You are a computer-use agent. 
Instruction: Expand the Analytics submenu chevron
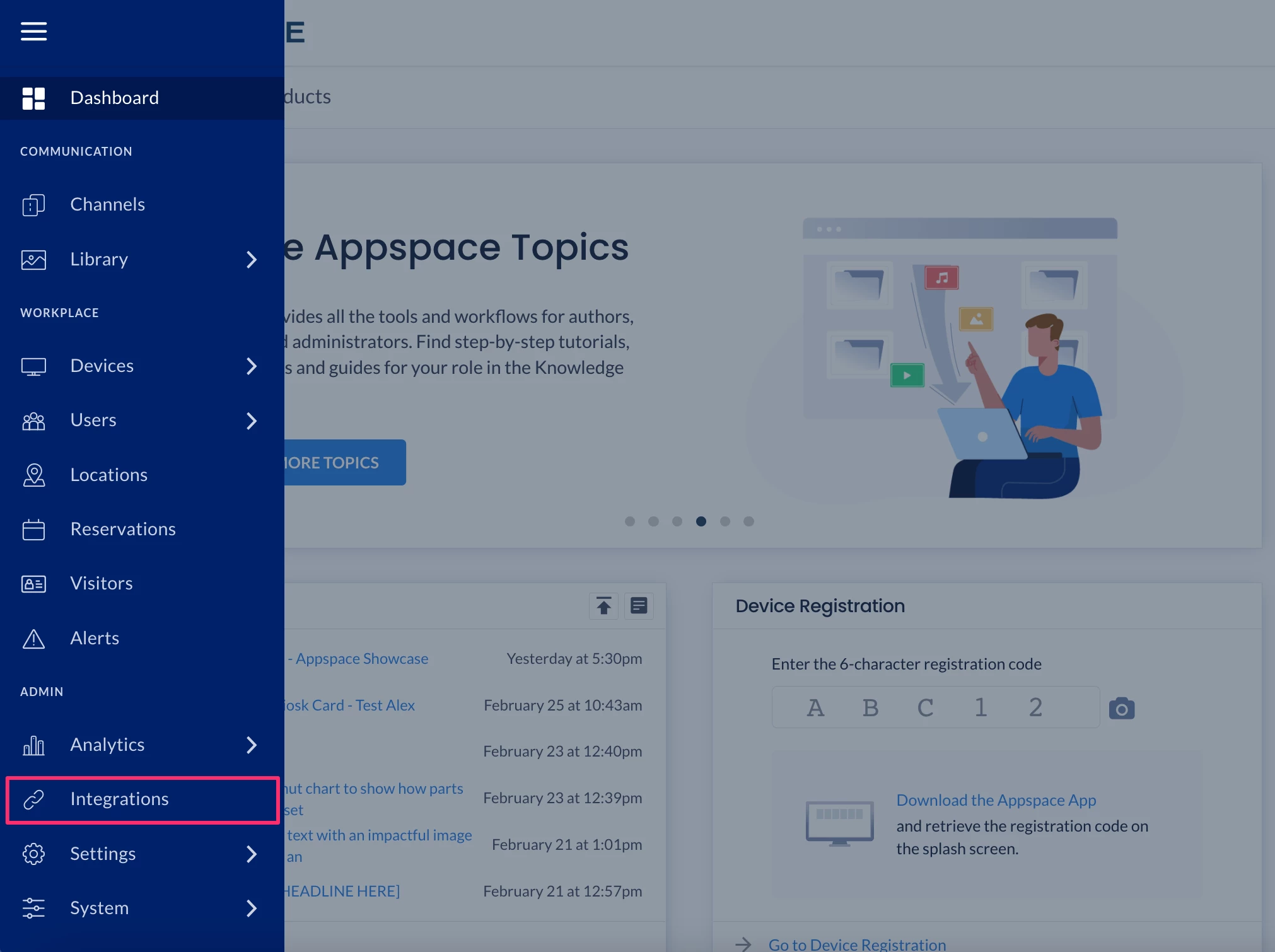coord(252,745)
